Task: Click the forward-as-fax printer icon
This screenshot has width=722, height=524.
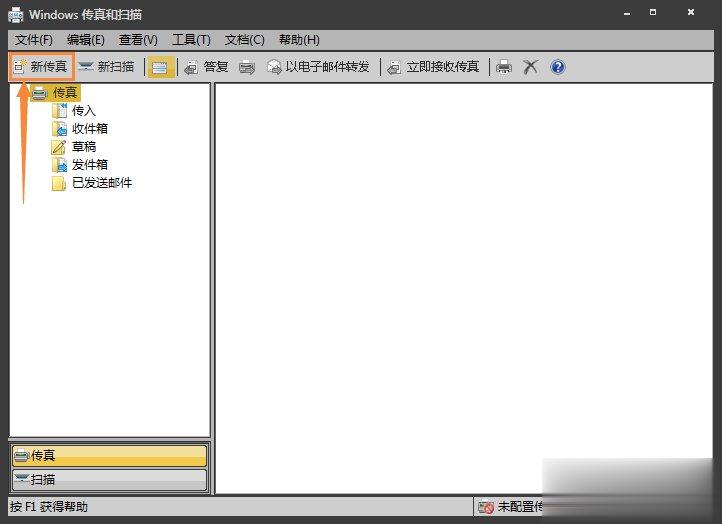Action: pos(247,67)
